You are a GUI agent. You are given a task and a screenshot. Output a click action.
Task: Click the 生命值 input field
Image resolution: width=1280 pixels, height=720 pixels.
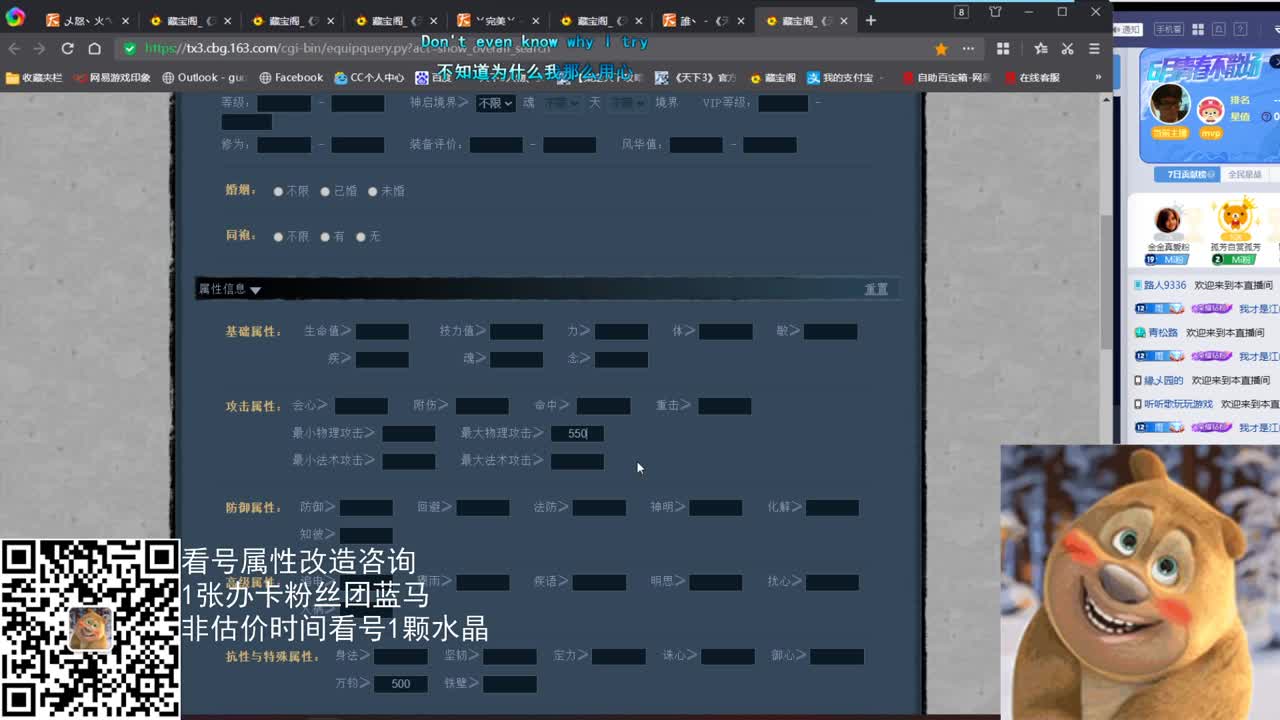(x=382, y=331)
